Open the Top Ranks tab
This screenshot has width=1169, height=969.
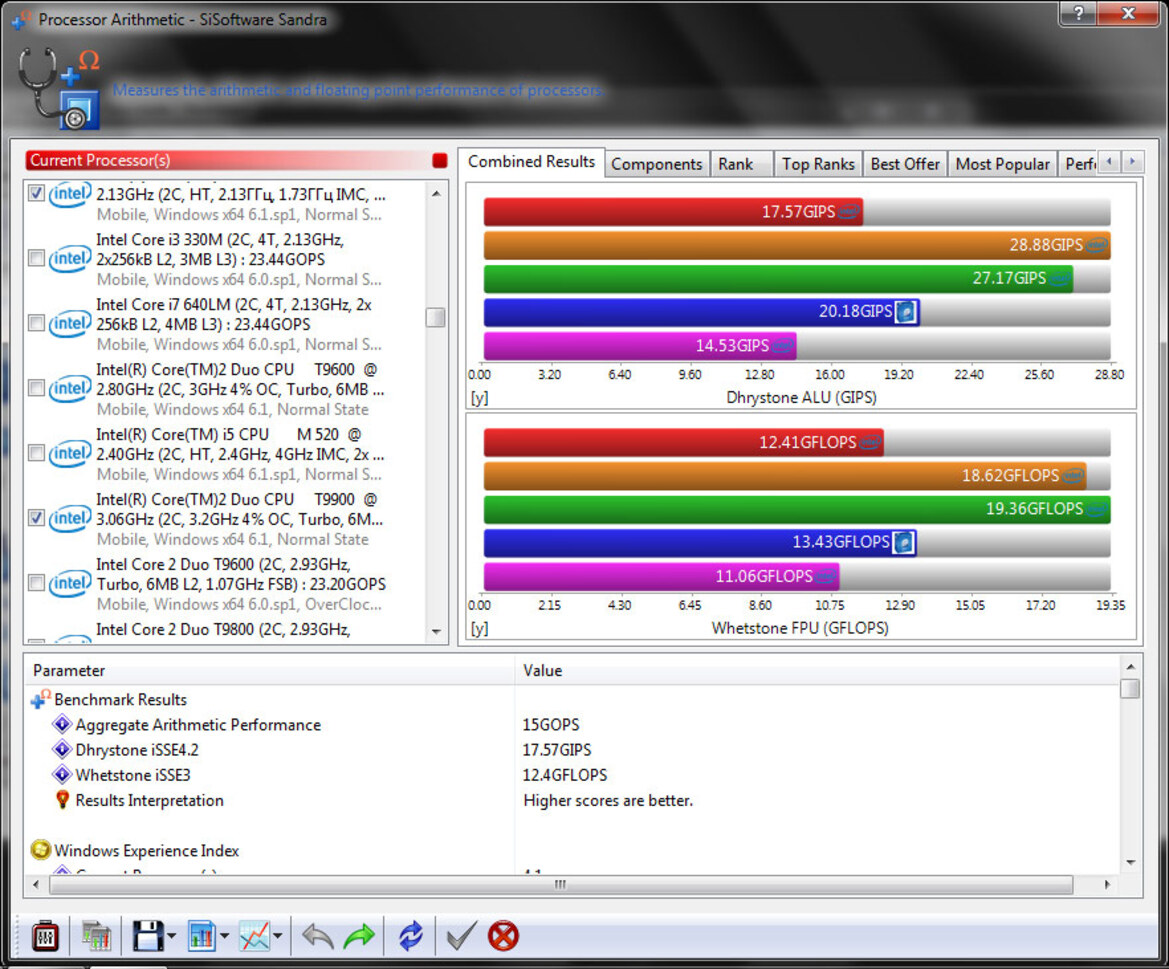point(818,164)
